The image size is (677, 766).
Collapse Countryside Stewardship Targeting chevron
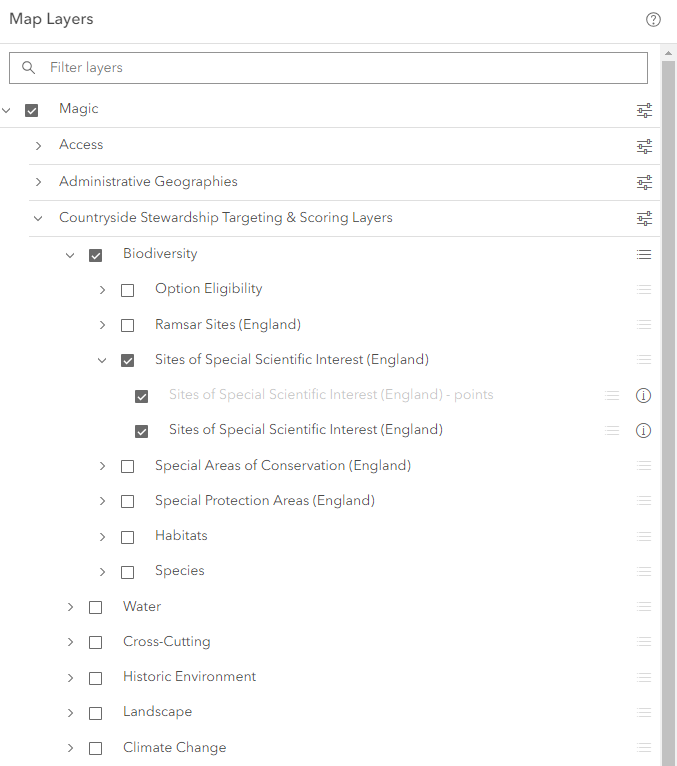pyautogui.click(x=38, y=218)
